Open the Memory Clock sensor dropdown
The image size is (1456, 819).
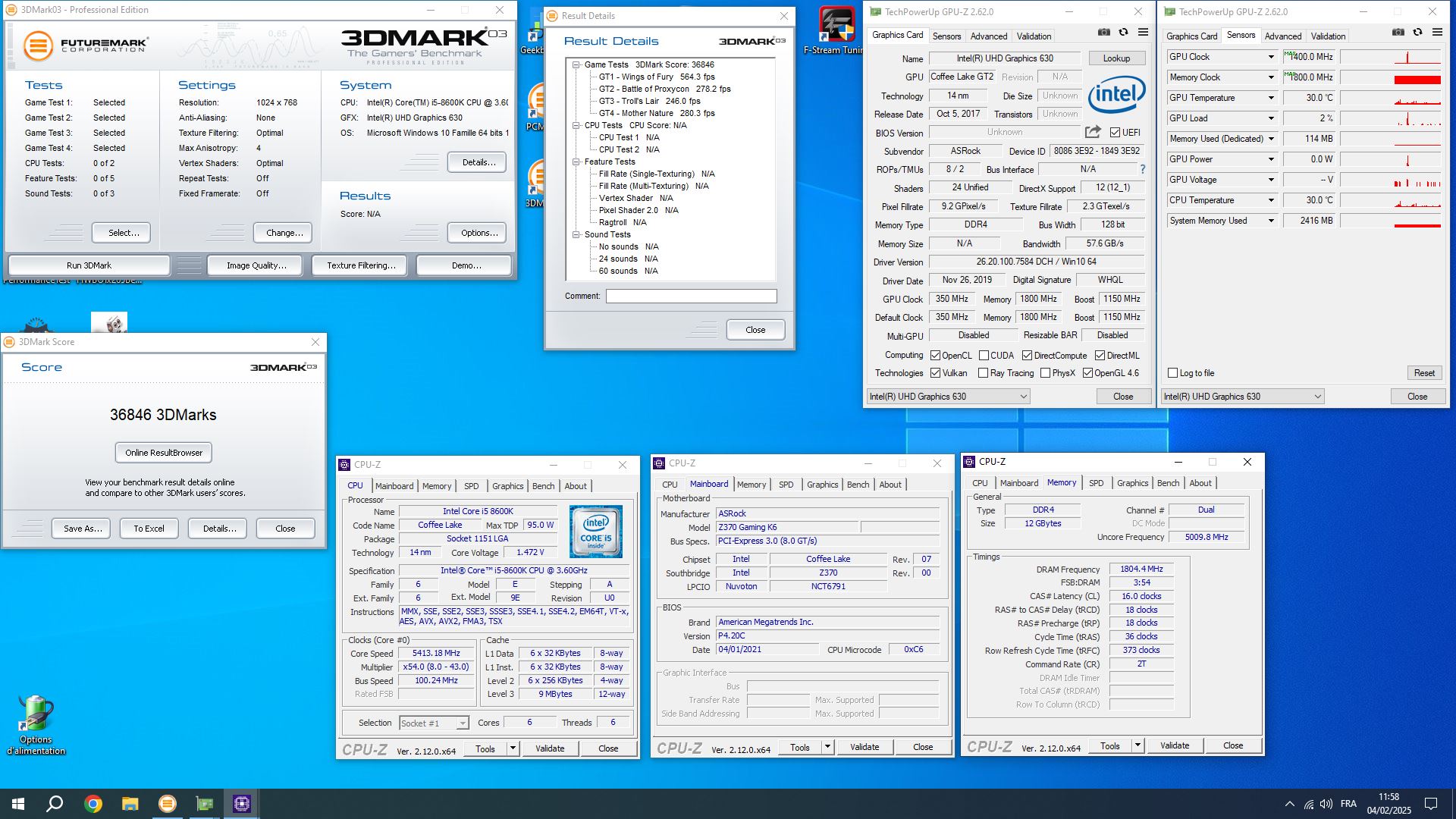pos(1272,77)
